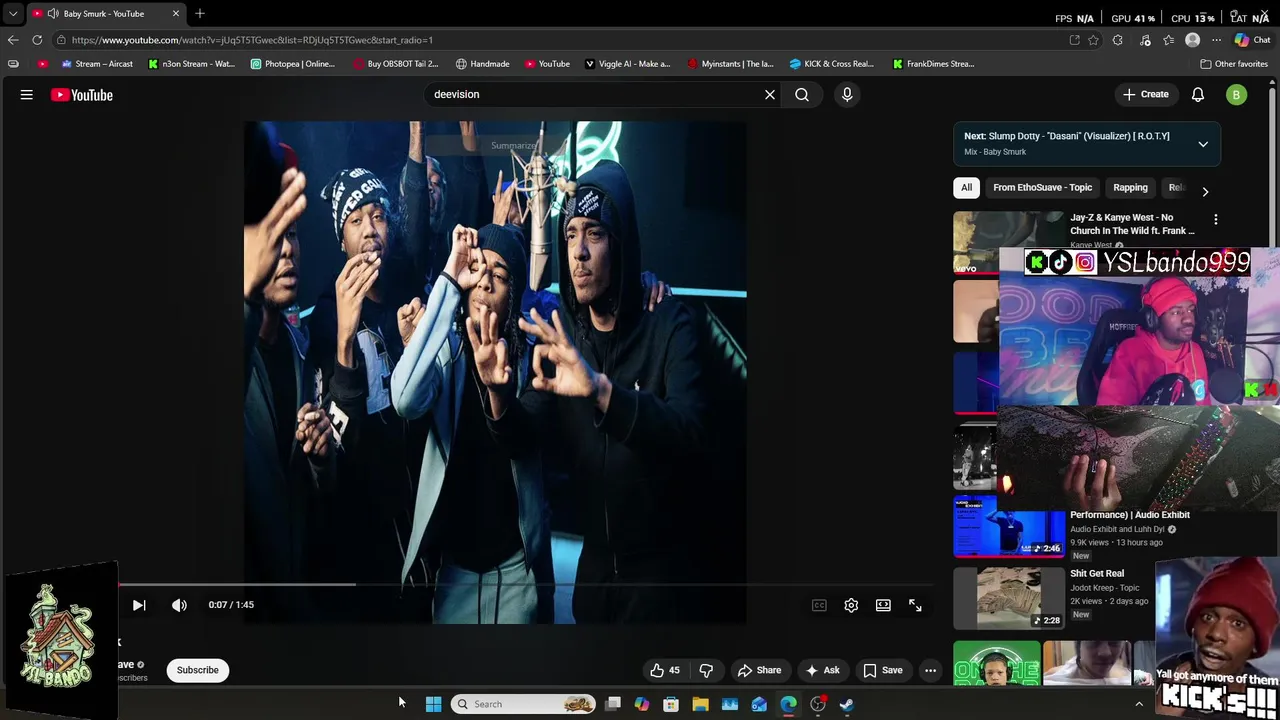Go to the YouTube home logo

coord(82,95)
